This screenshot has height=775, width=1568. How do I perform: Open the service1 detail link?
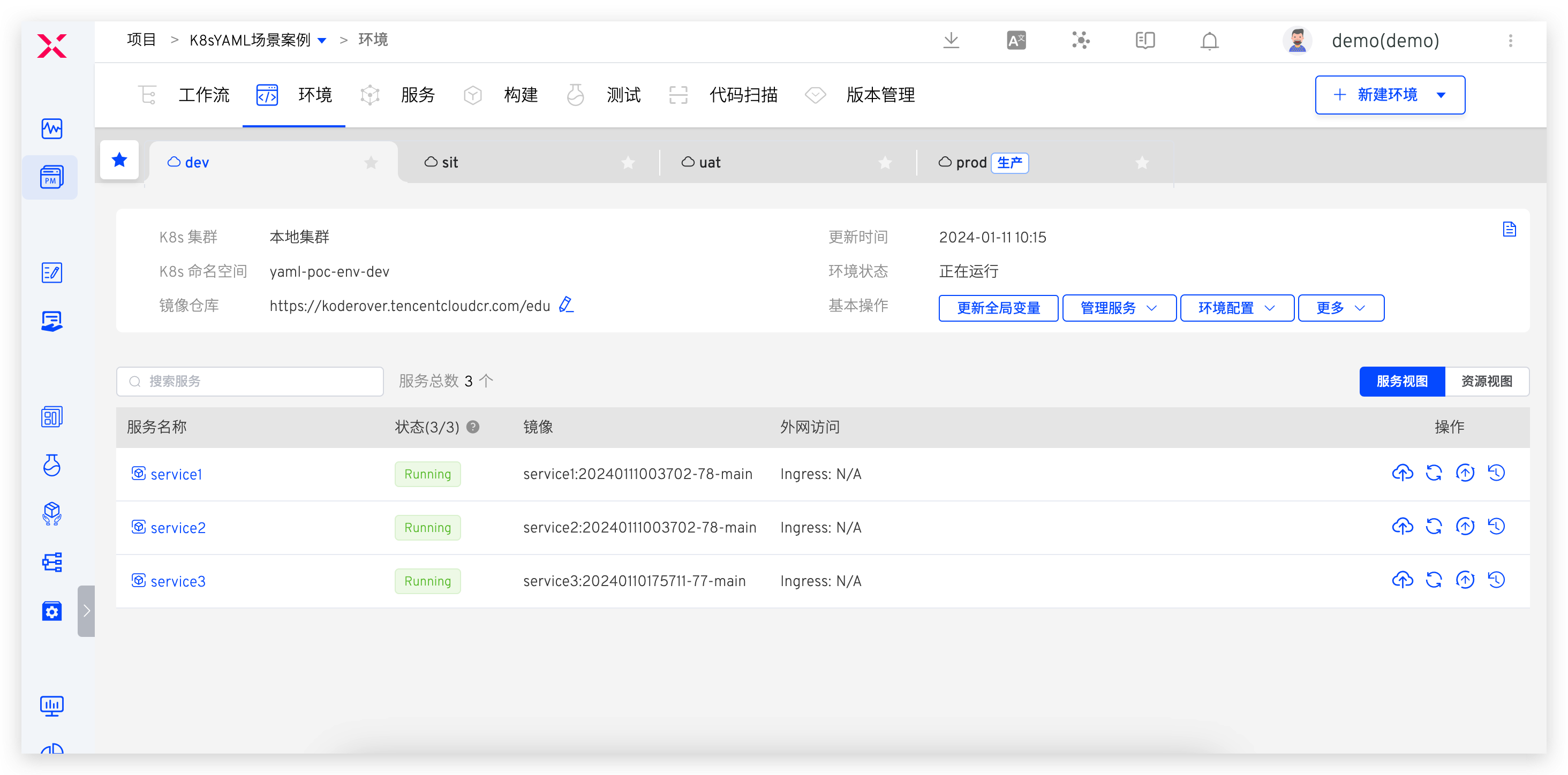177,474
